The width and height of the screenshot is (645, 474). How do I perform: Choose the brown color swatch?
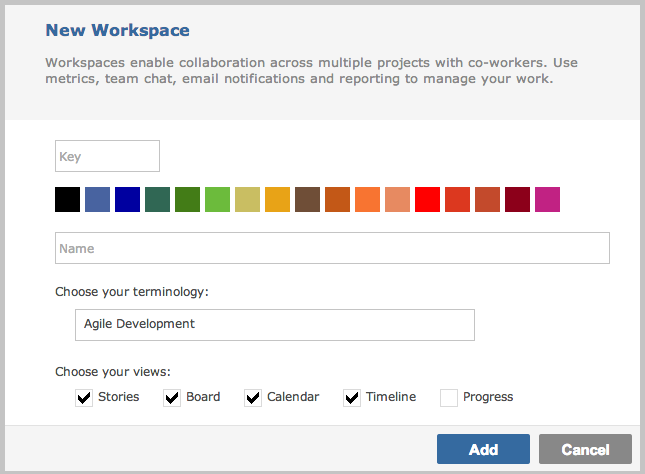(x=307, y=200)
